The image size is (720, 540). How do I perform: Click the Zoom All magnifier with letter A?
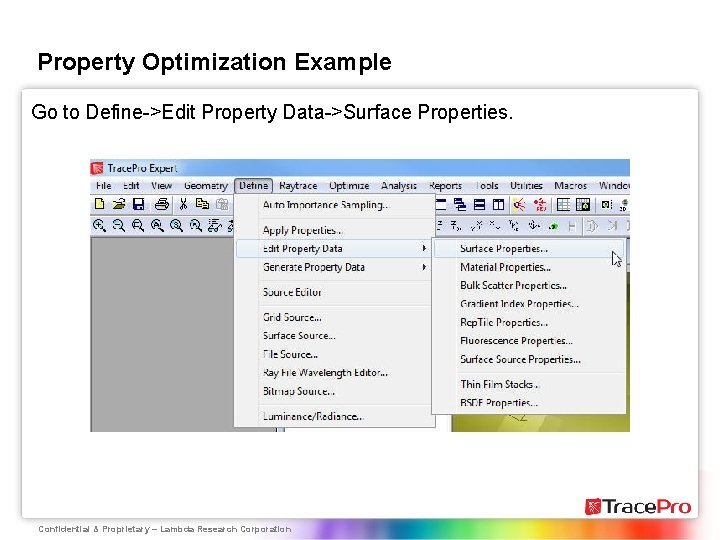click(x=157, y=225)
